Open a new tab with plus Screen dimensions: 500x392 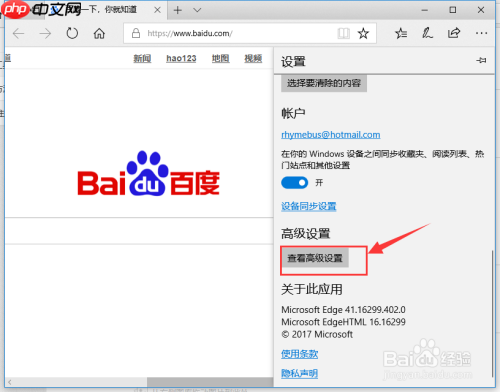coord(178,10)
